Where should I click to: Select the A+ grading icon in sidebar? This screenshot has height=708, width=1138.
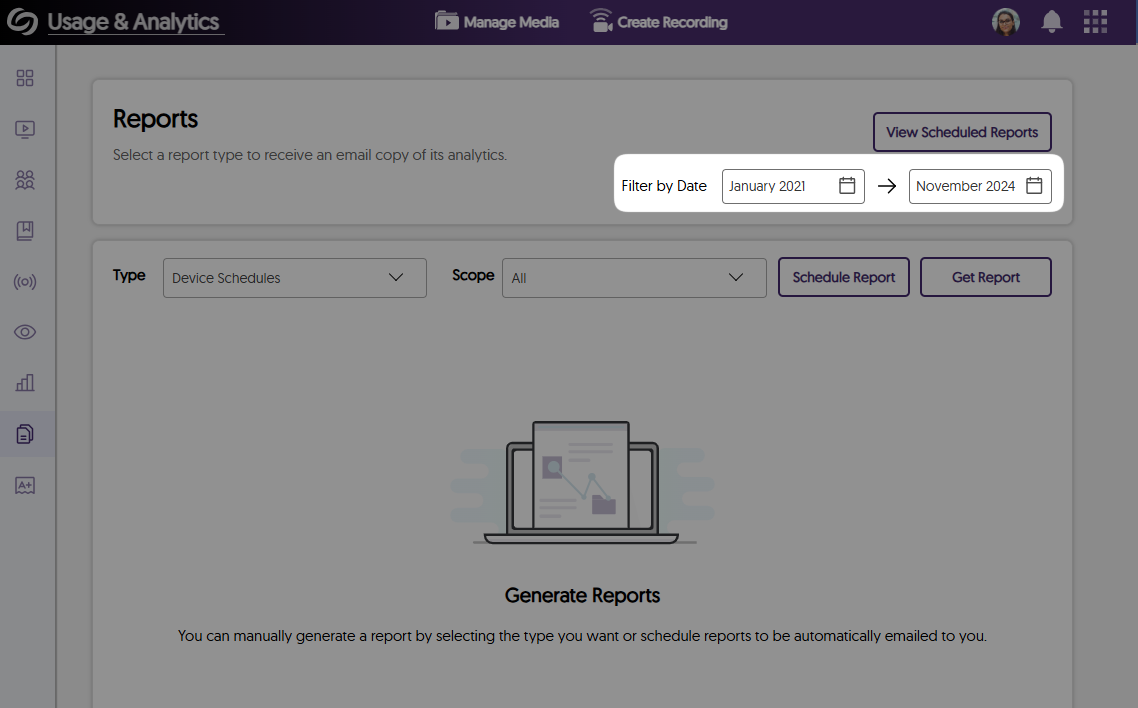pos(25,485)
